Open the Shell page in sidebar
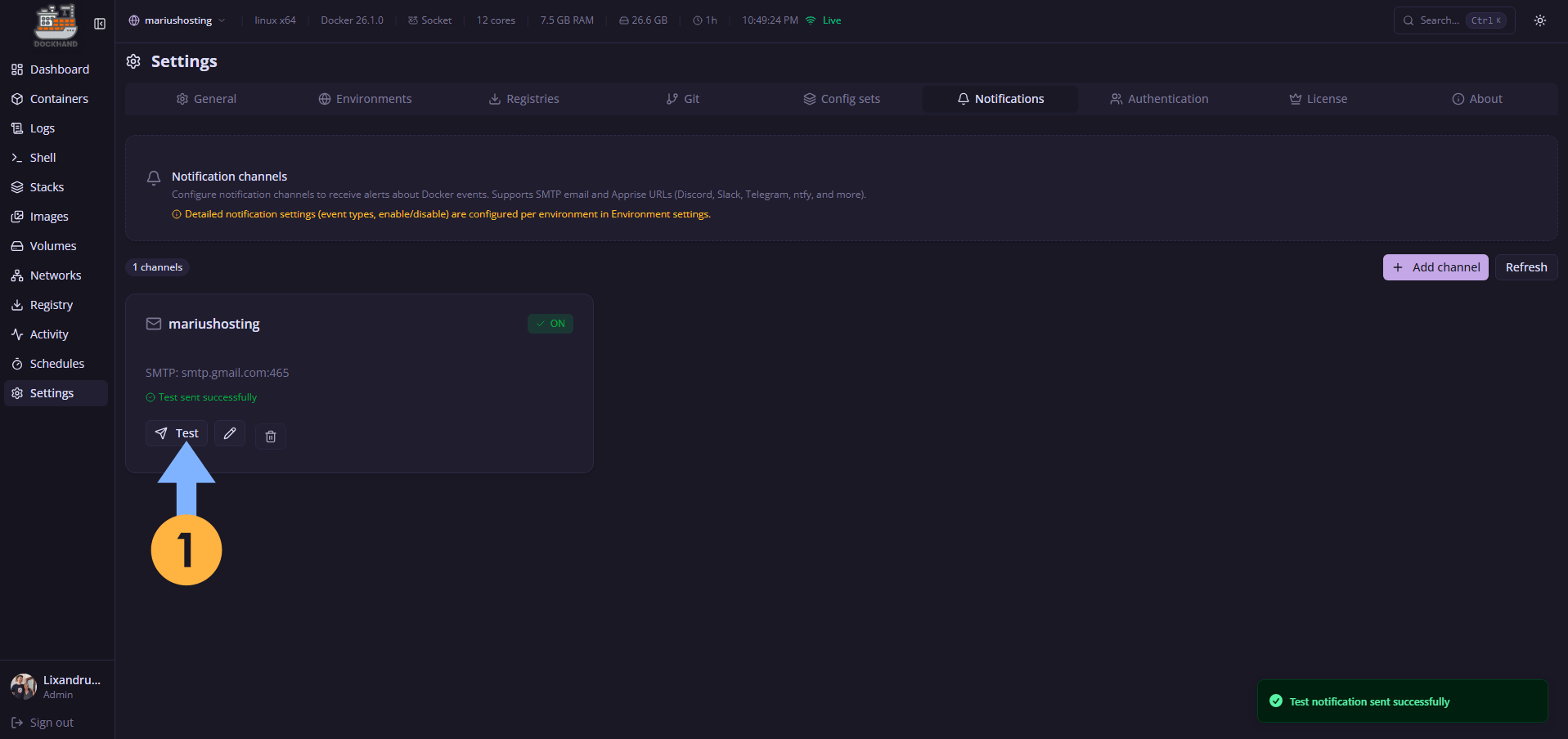The width and height of the screenshot is (1568, 739). (43, 158)
